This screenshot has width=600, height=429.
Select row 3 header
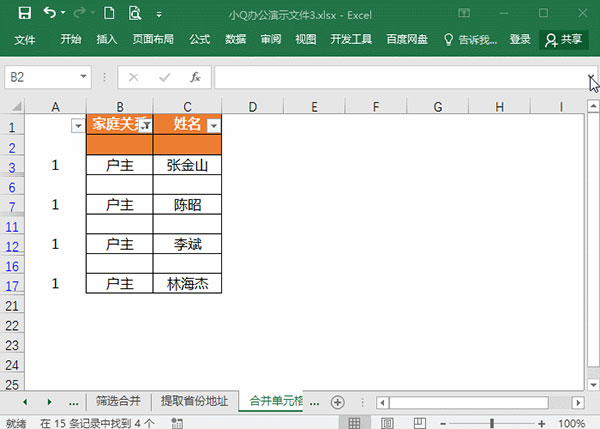(x=12, y=167)
